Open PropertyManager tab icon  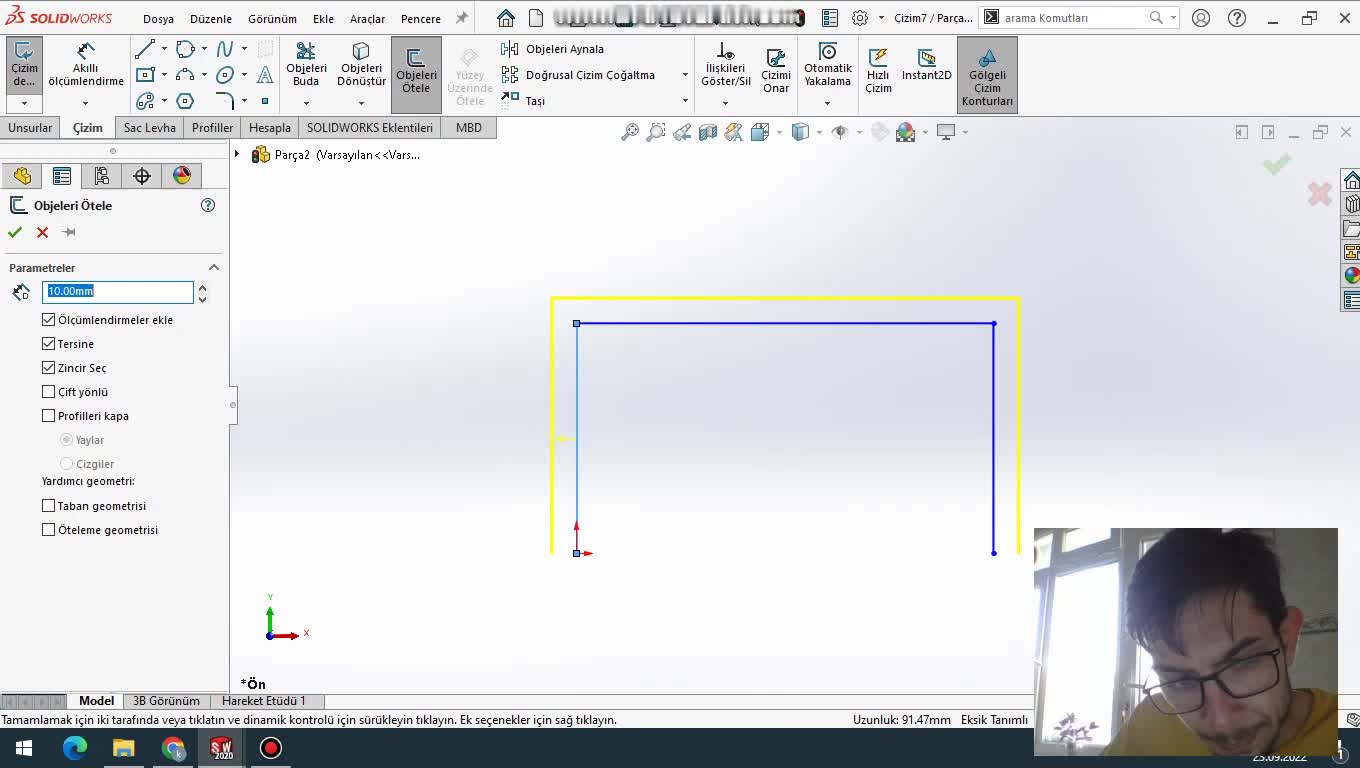[62, 176]
